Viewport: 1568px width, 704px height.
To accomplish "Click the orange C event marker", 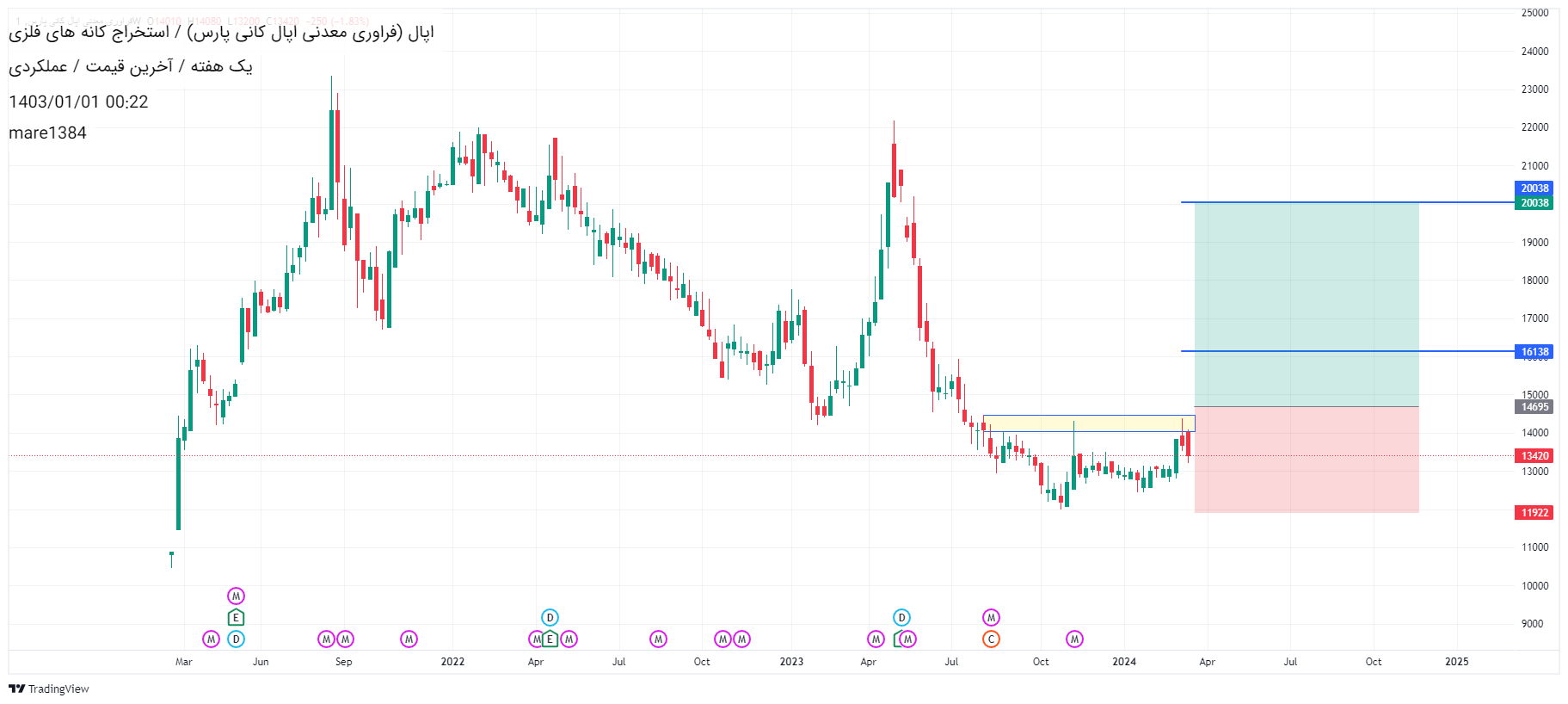I will point(991,639).
